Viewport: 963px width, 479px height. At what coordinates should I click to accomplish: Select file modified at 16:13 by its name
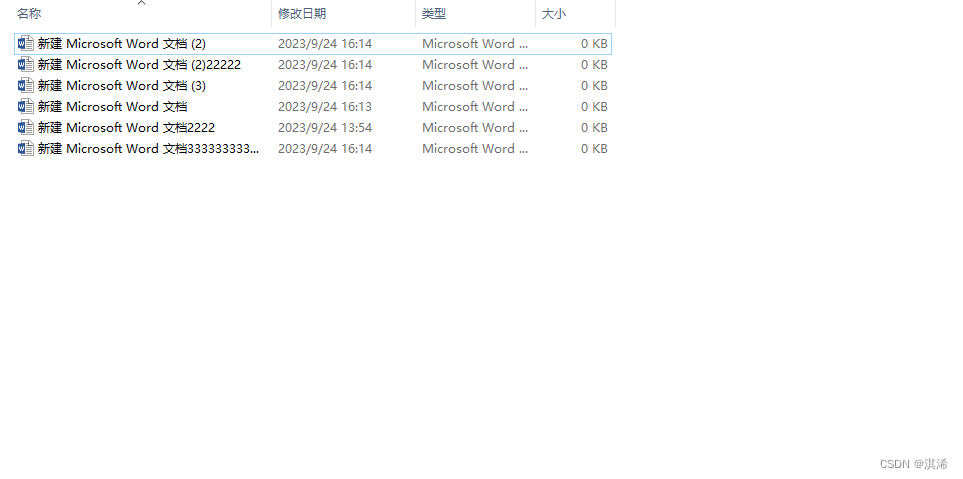pos(112,106)
